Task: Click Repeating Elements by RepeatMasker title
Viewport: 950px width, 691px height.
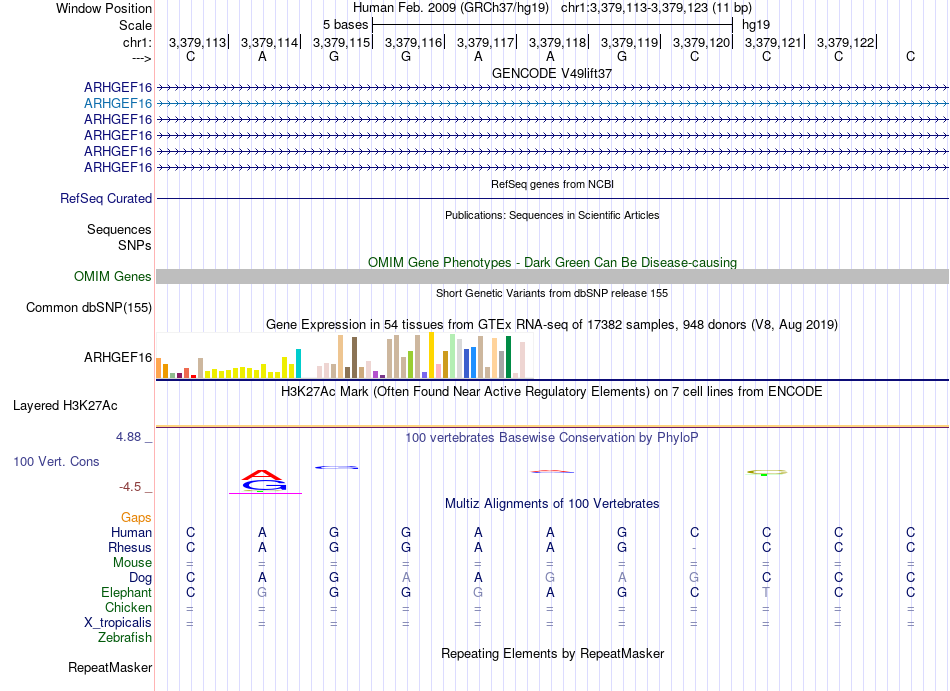Action: click(553, 653)
